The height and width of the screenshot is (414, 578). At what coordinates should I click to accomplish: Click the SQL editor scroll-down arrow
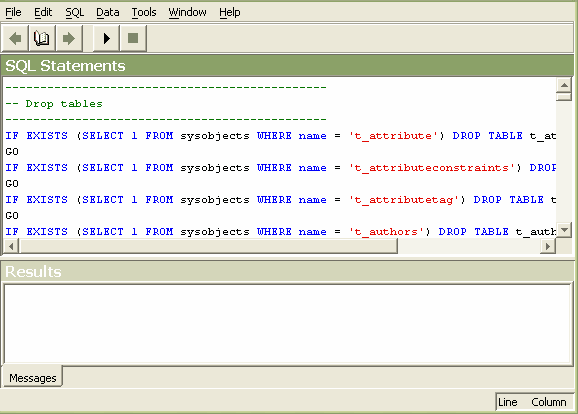(x=564, y=230)
